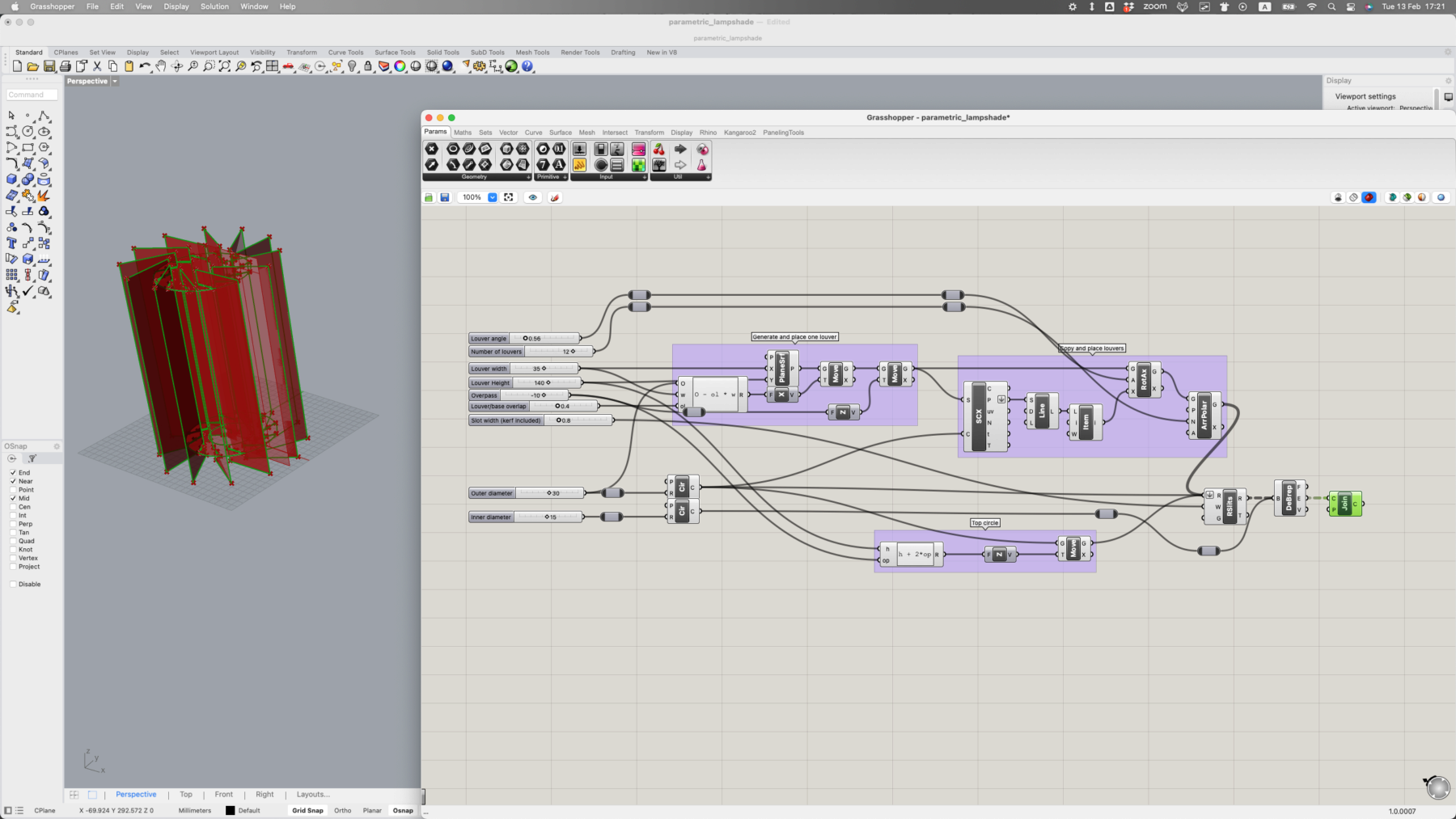
Task: Adjust the Number of louvers slider
Action: [531, 352]
